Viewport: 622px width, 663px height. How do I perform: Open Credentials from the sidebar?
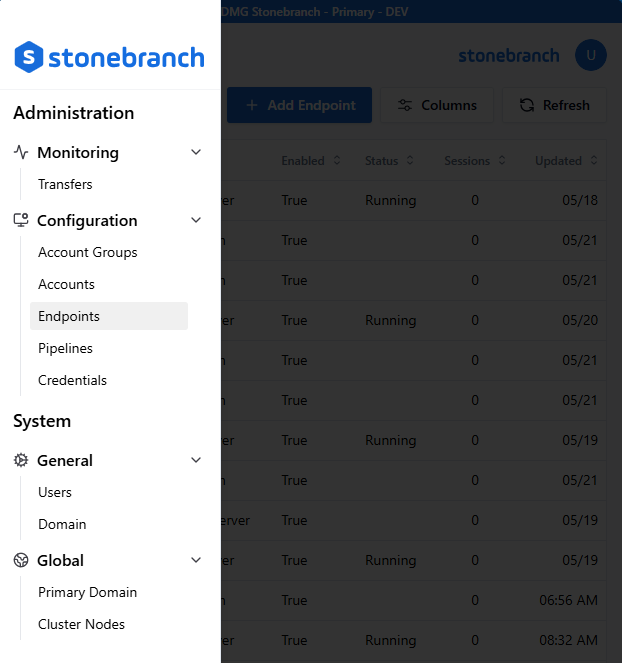point(72,381)
